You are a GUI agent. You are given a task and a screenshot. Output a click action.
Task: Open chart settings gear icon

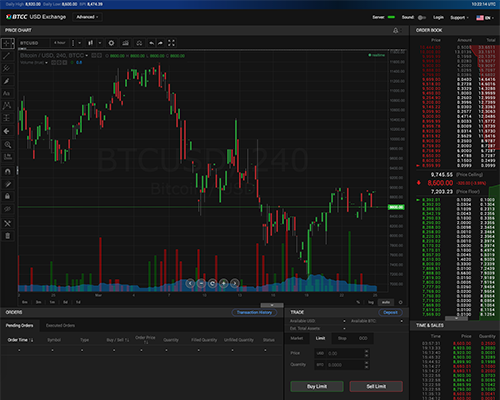(111, 43)
